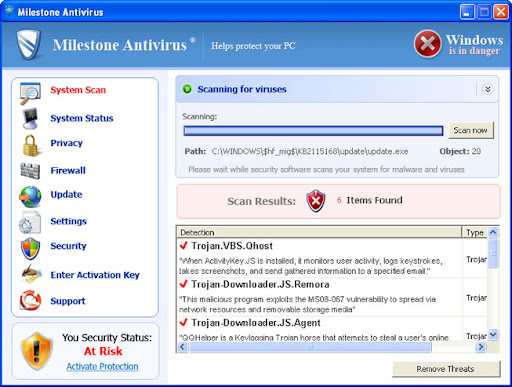512x387 pixels.
Task: Go to the Privacy section
Action: point(66,143)
